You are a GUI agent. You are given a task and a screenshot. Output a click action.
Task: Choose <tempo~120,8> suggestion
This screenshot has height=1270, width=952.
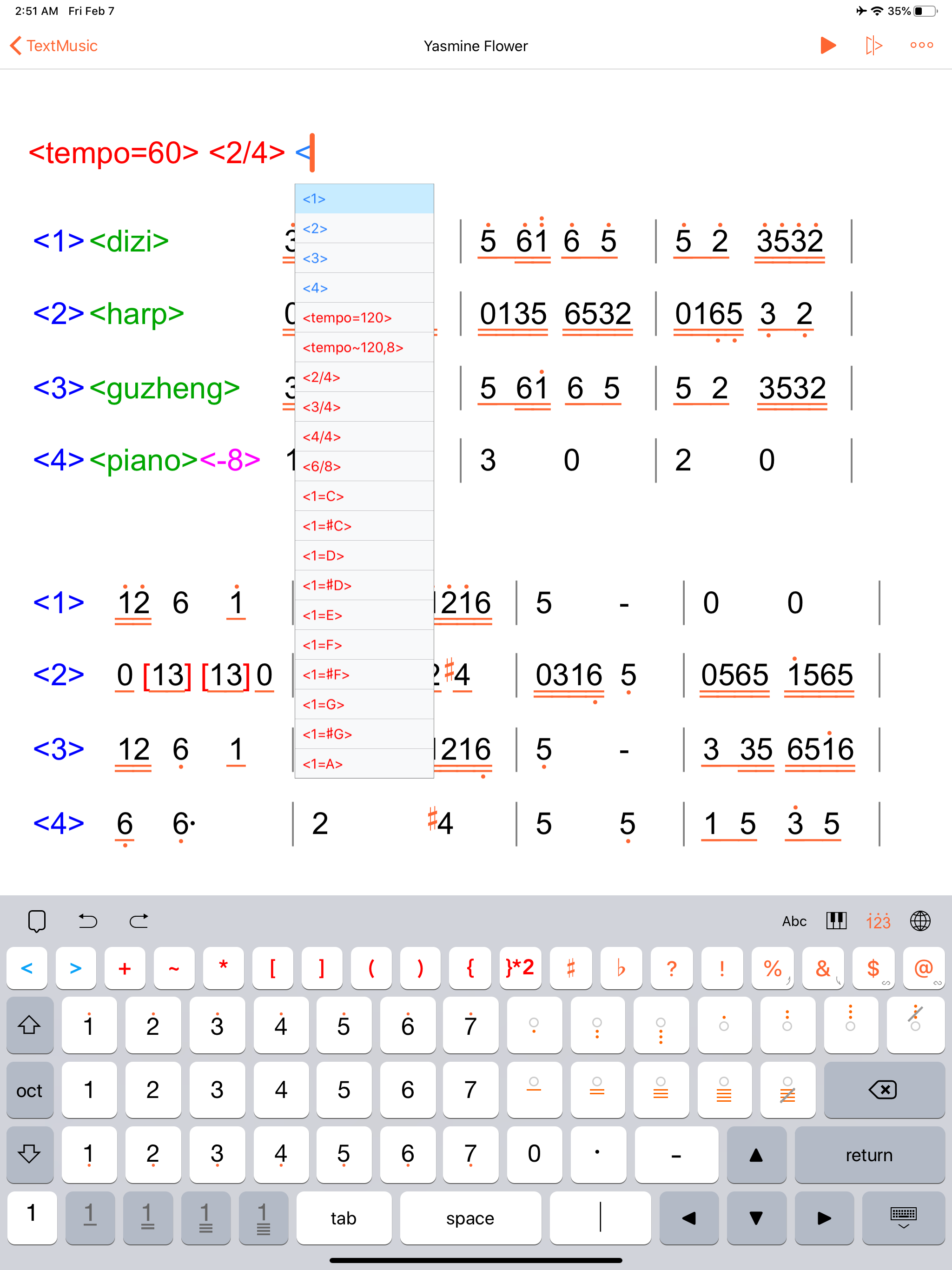pyautogui.click(x=364, y=347)
